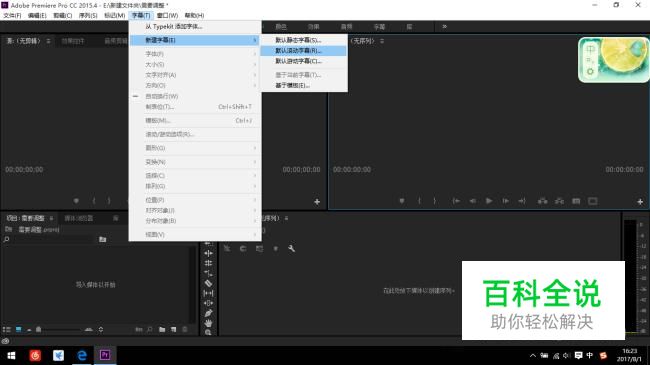
Task: Open Source panel 源:(无剪辑) panel menu
Action: click(49, 41)
